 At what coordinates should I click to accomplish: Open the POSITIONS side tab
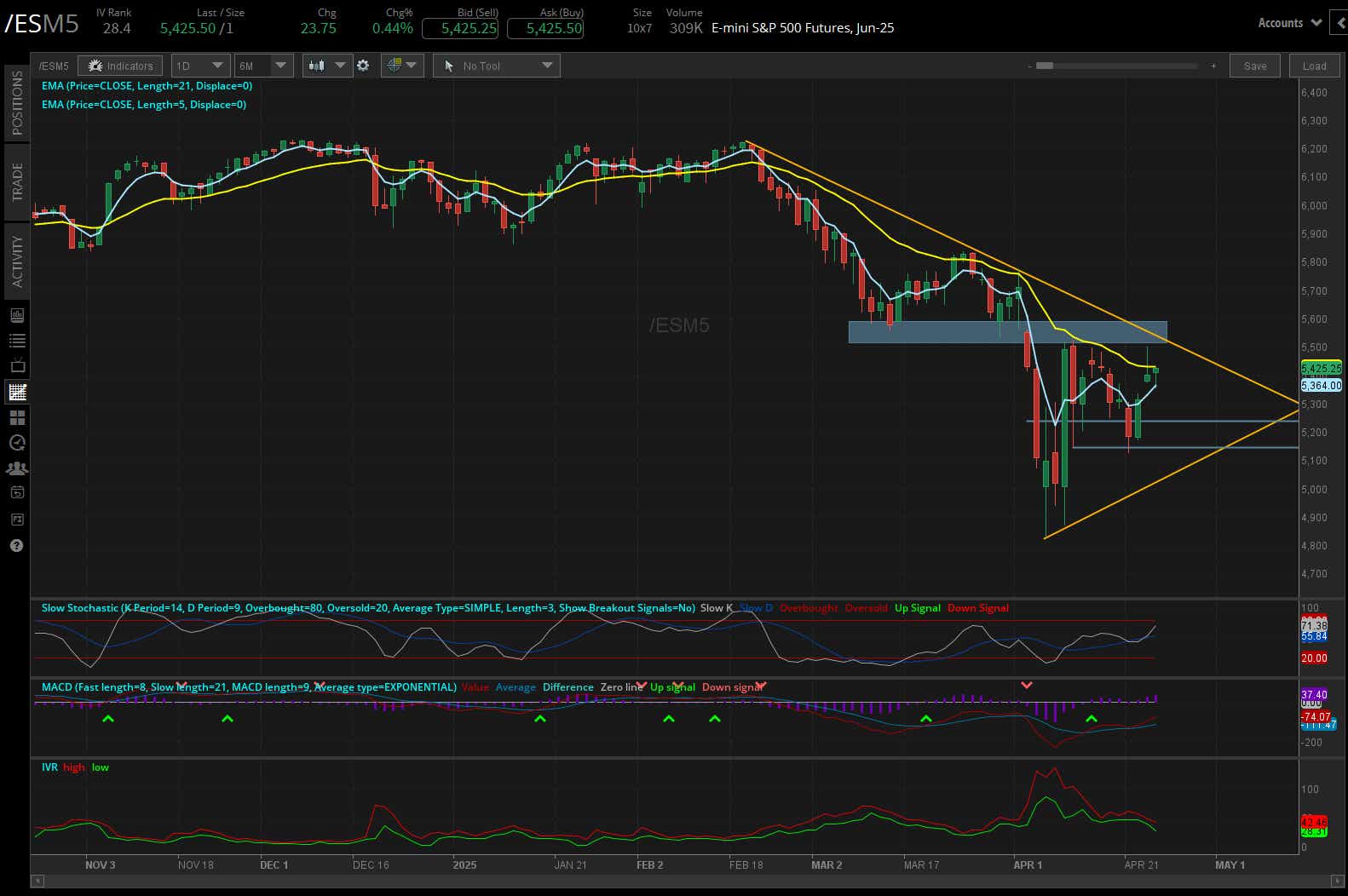(x=17, y=103)
